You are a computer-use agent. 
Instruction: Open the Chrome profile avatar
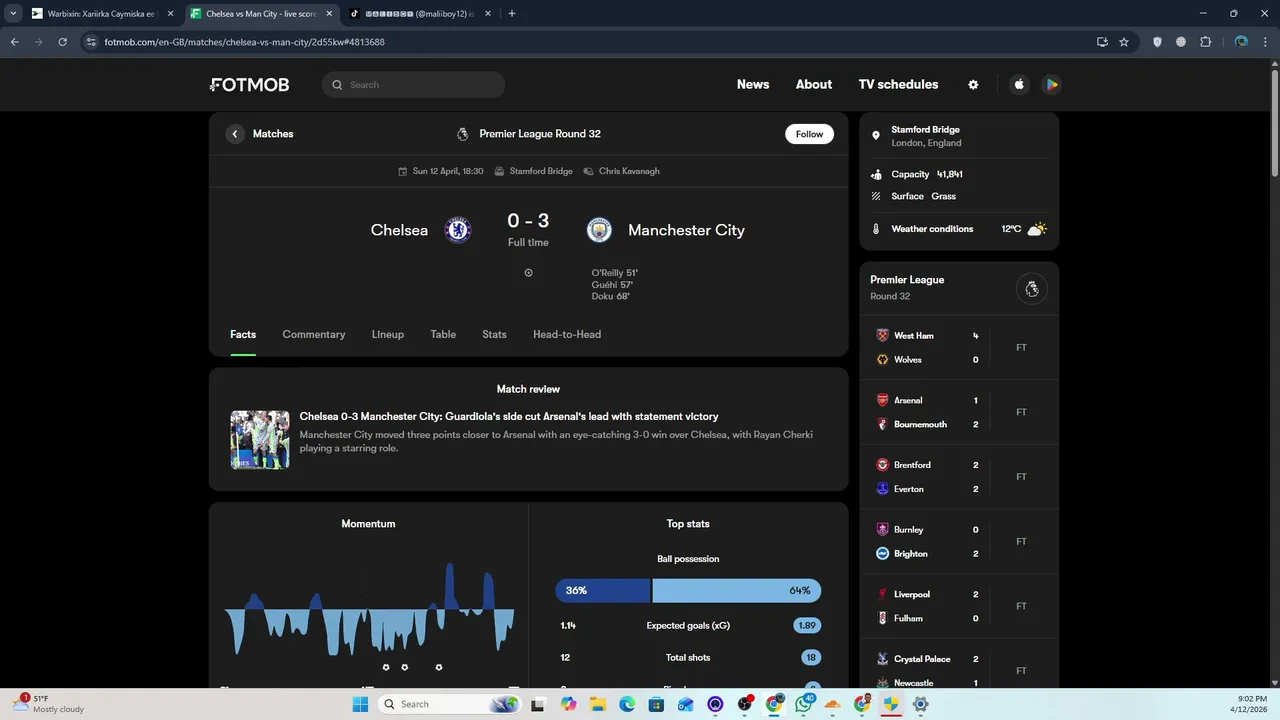click(1241, 42)
